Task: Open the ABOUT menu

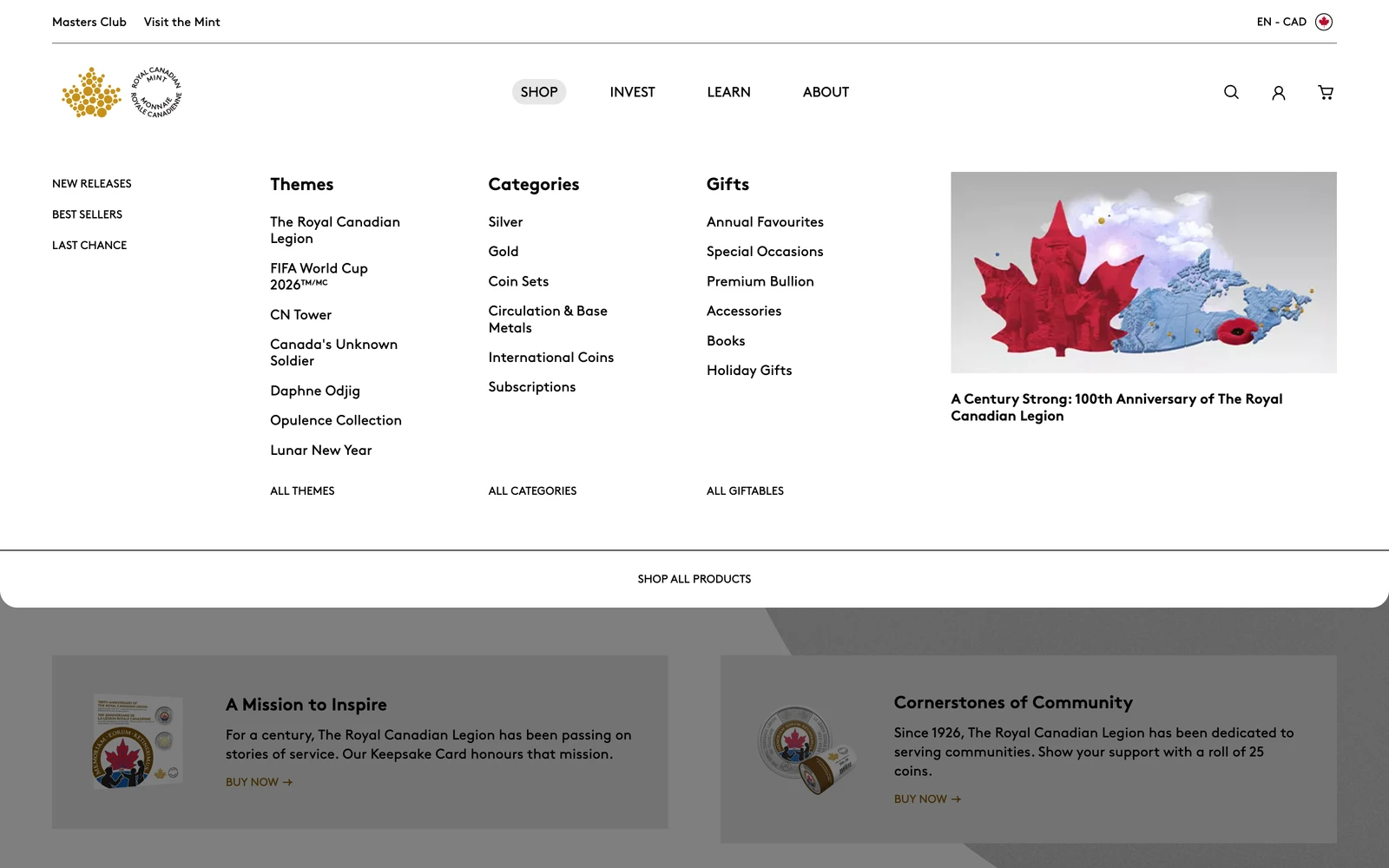Action: (x=826, y=92)
